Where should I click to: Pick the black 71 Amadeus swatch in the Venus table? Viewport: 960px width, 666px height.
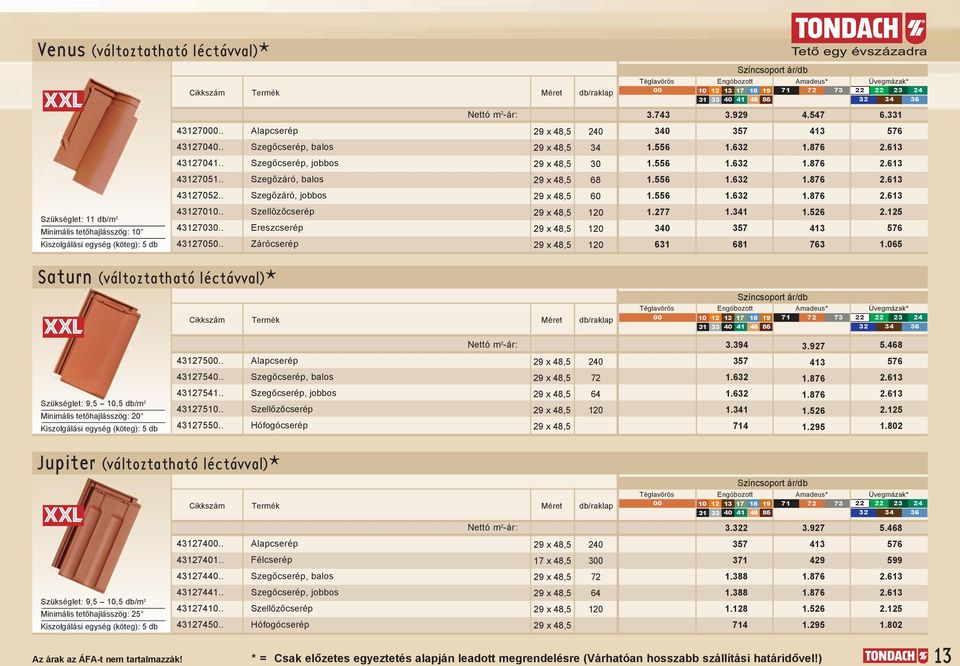[x=786, y=91]
